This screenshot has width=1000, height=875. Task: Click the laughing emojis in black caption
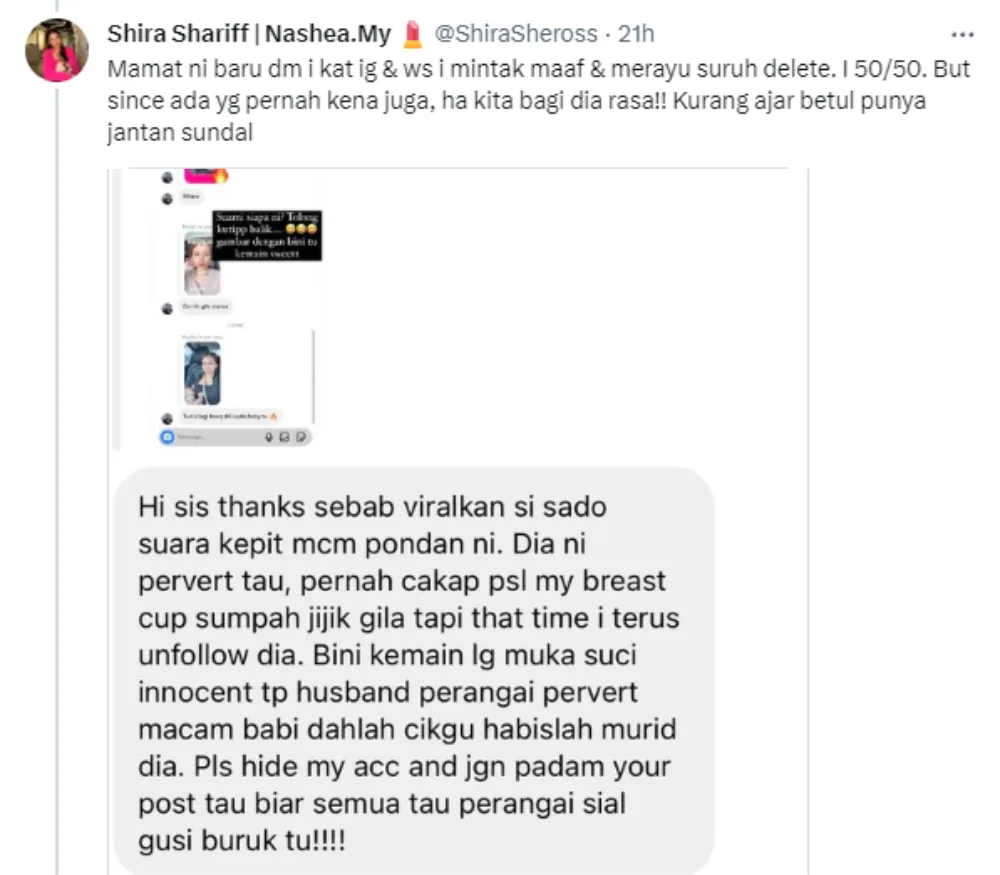click(x=301, y=229)
